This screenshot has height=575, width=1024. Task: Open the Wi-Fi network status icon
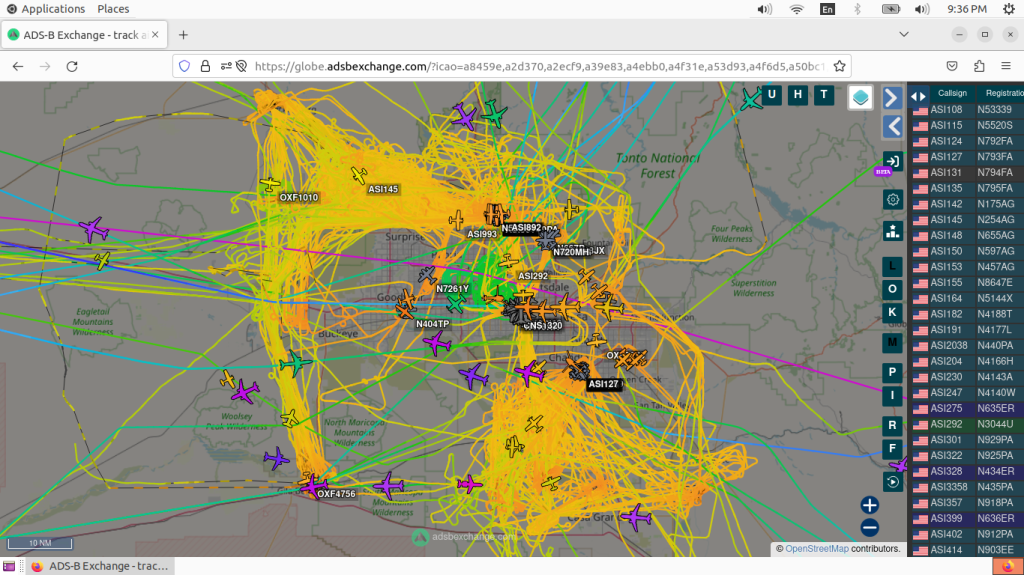(x=796, y=8)
